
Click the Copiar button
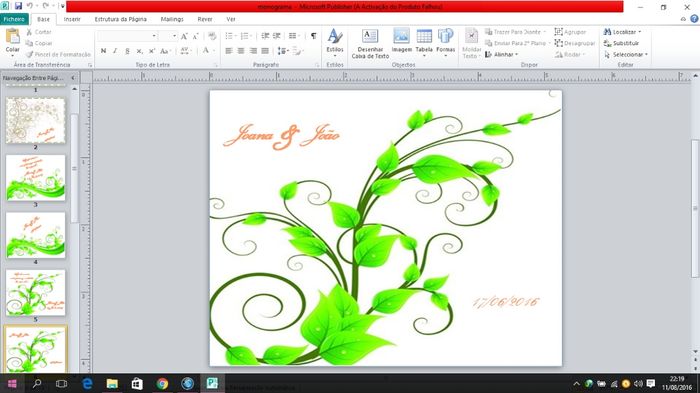click(39, 43)
